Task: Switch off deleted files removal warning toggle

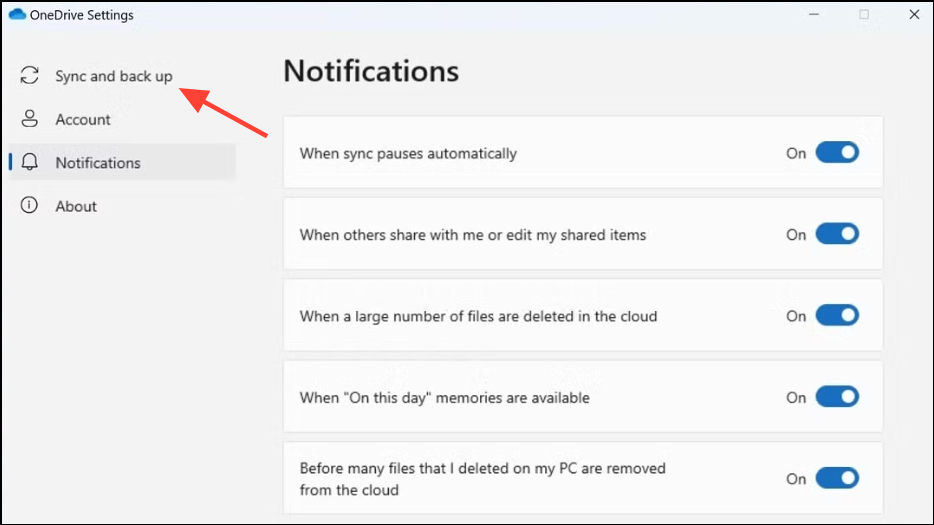Action: pyautogui.click(x=837, y=478)
